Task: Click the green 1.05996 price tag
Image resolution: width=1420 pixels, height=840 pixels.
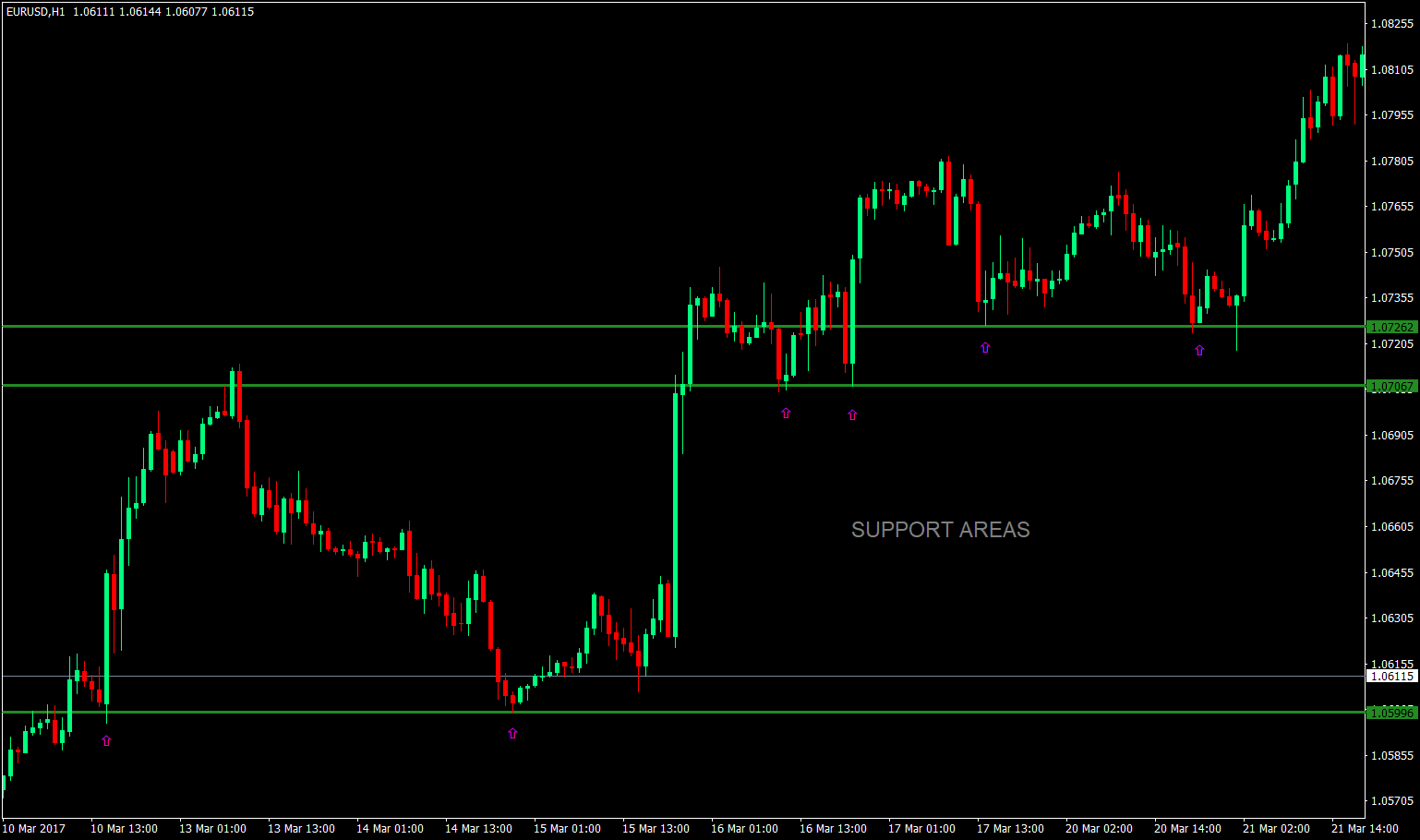Action: 1391,713
